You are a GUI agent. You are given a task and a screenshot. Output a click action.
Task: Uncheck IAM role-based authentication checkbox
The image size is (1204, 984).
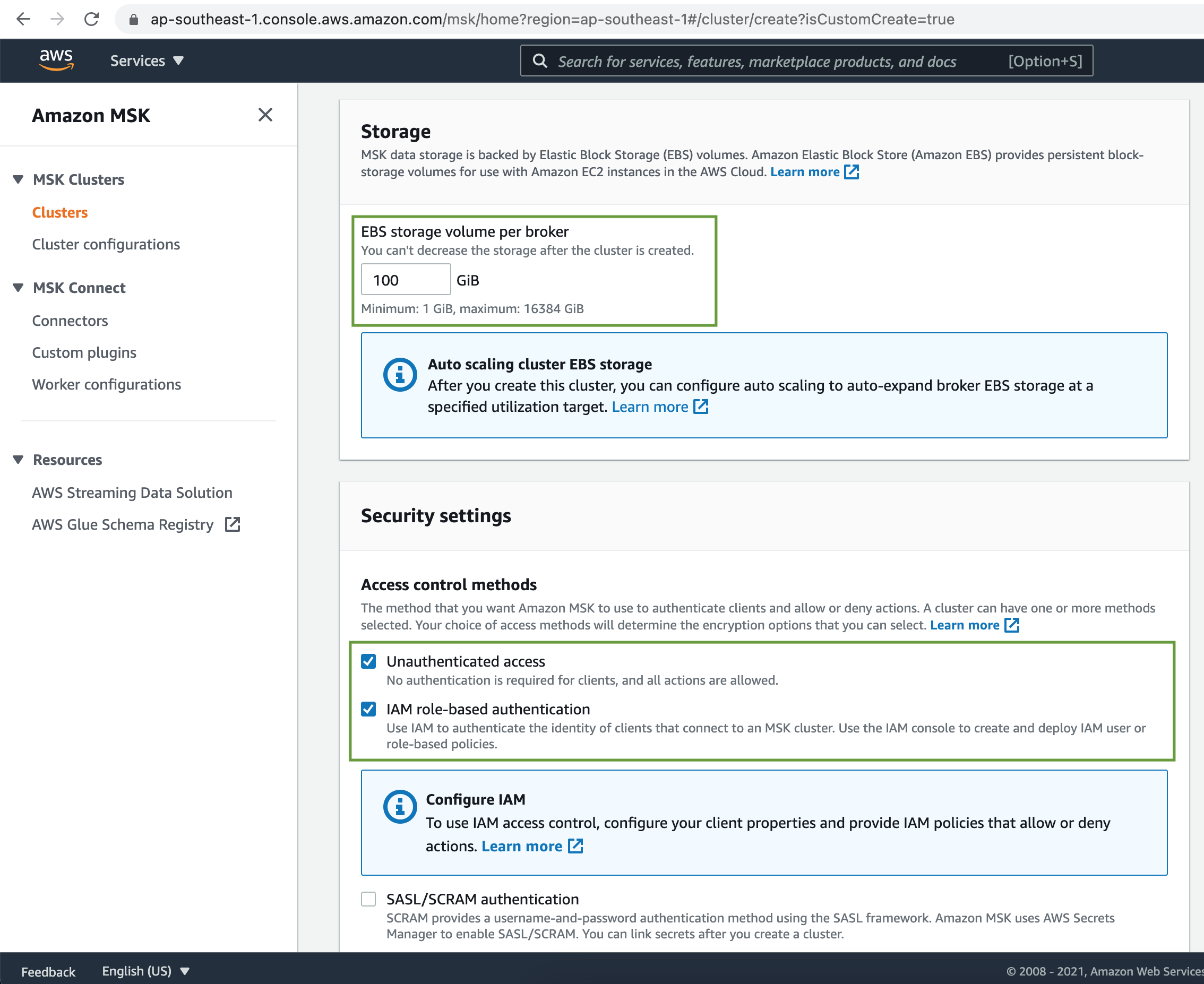click(x=368, y=709)
